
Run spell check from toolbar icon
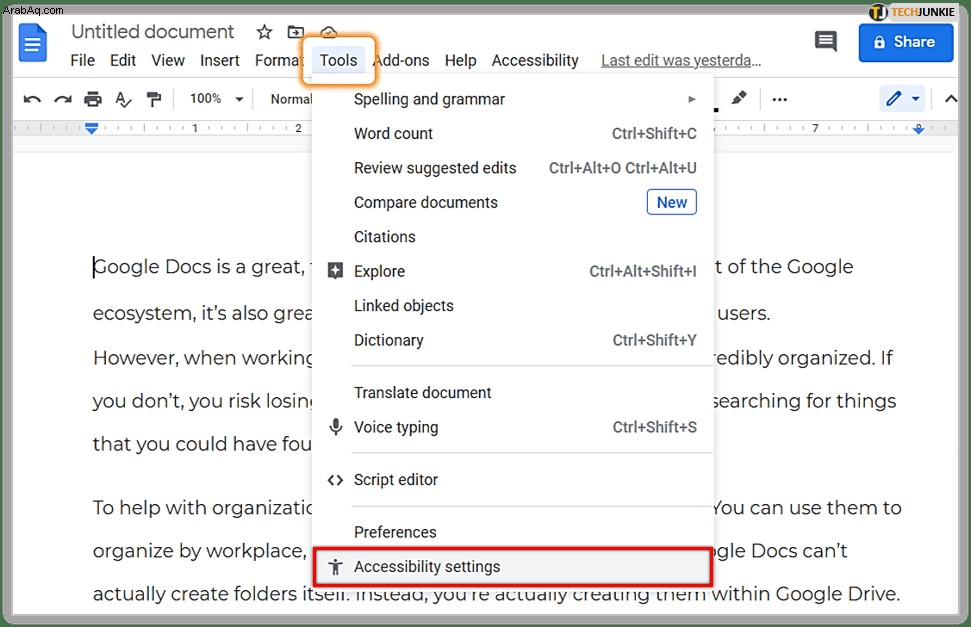[x=123, y=99]
